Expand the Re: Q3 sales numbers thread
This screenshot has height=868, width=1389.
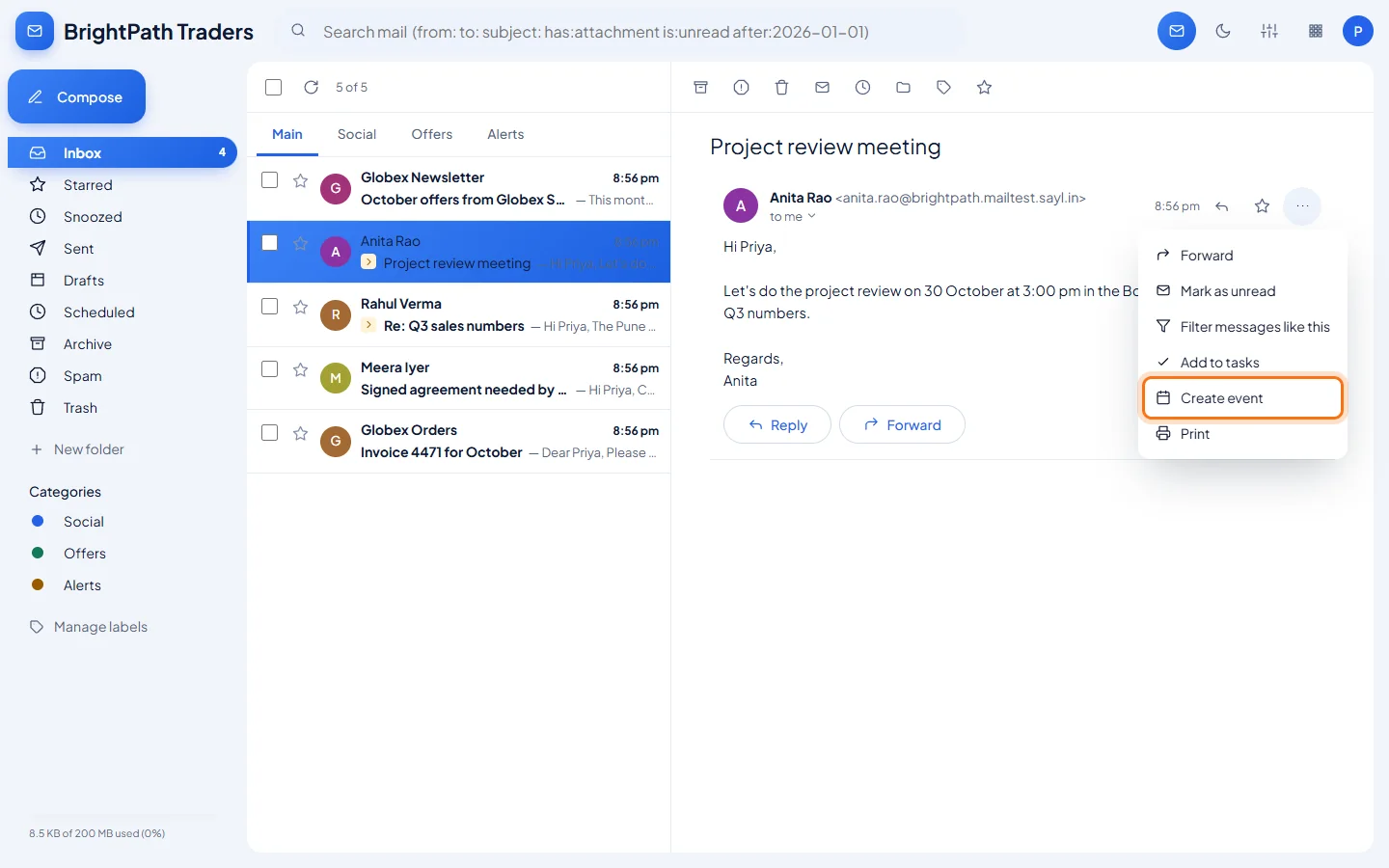[368, 326]
